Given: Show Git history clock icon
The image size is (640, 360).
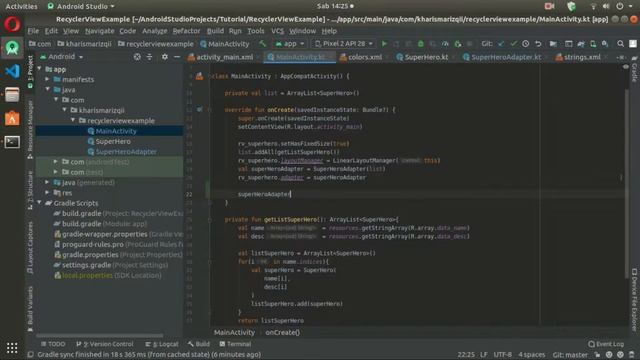Looking at the screenshot, I should pyautogui.click(x=526, y=44).
